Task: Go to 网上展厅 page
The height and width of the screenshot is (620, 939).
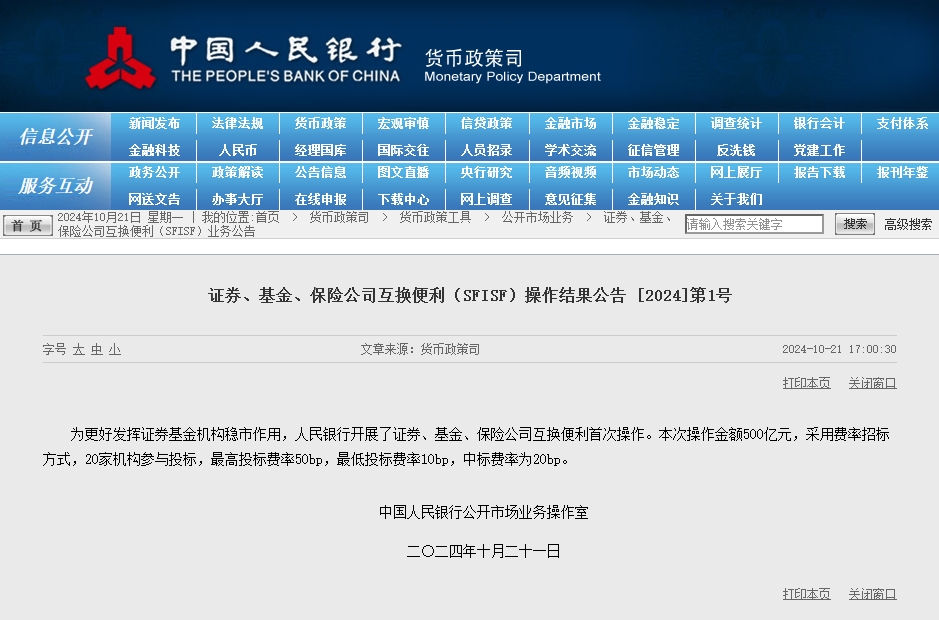Action: (x=736, y=173)
